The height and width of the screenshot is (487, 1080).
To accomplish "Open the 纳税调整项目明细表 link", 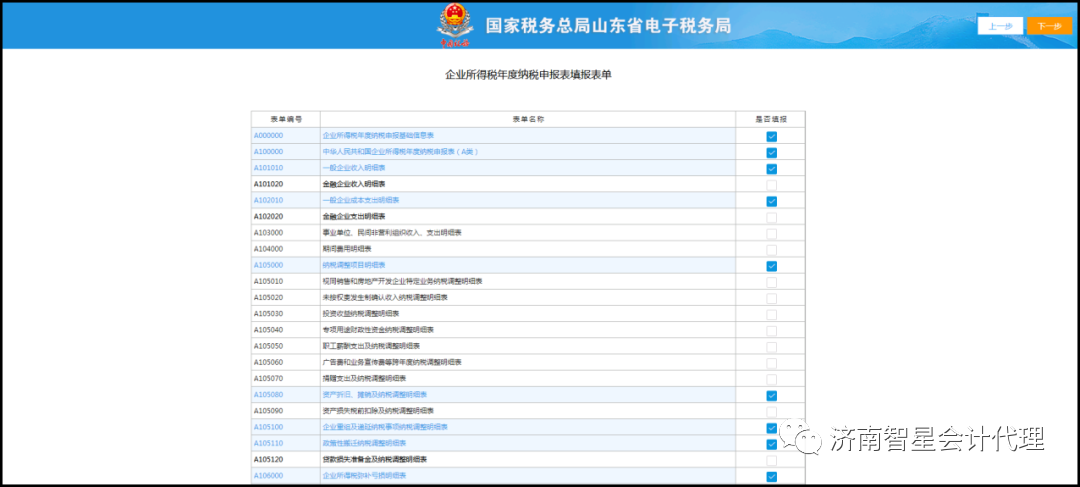I will tap(353, 265).
